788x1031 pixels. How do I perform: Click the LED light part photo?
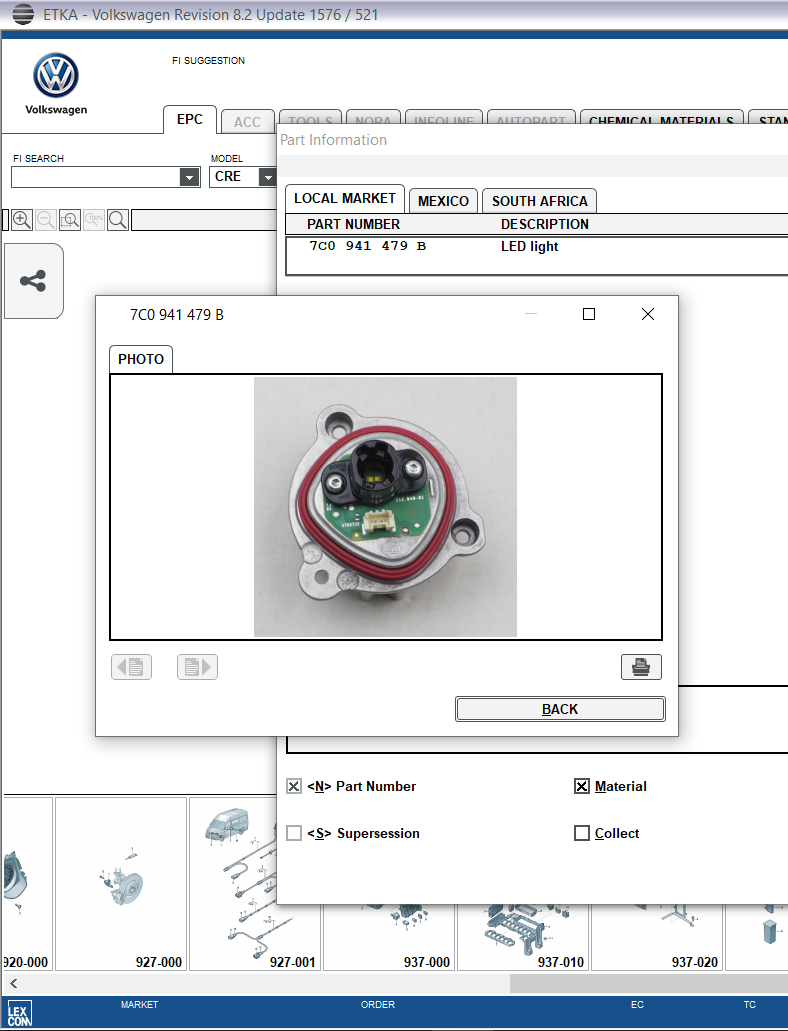click(x=385, y=507)
